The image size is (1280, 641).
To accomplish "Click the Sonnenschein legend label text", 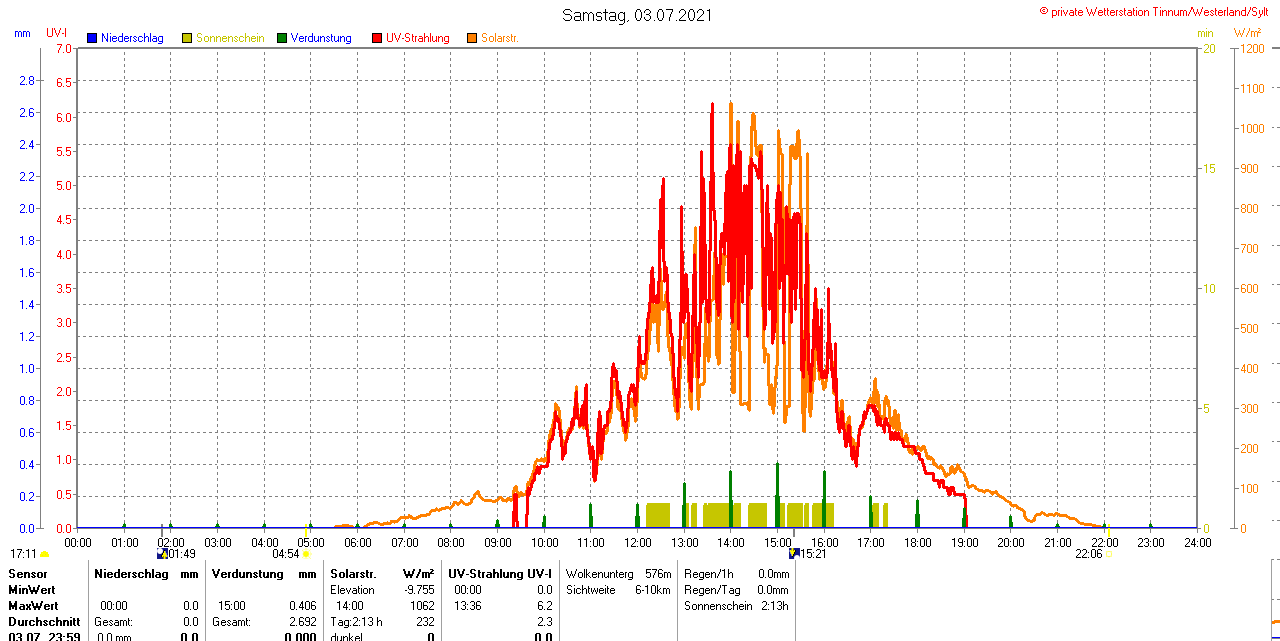I will click(x=230, y=38).
